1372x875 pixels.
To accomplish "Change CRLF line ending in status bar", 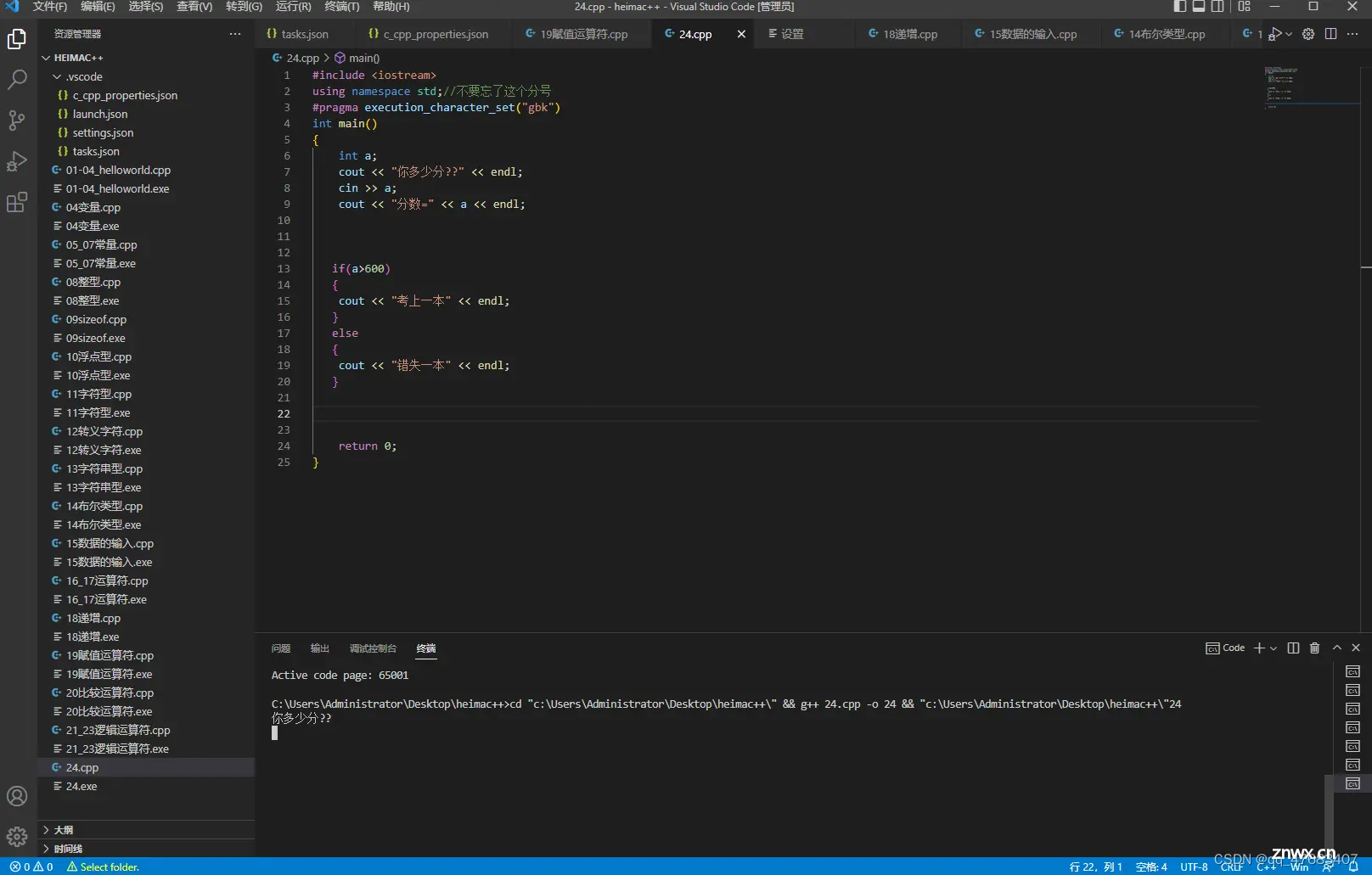I will click(x=1232, y=867).
